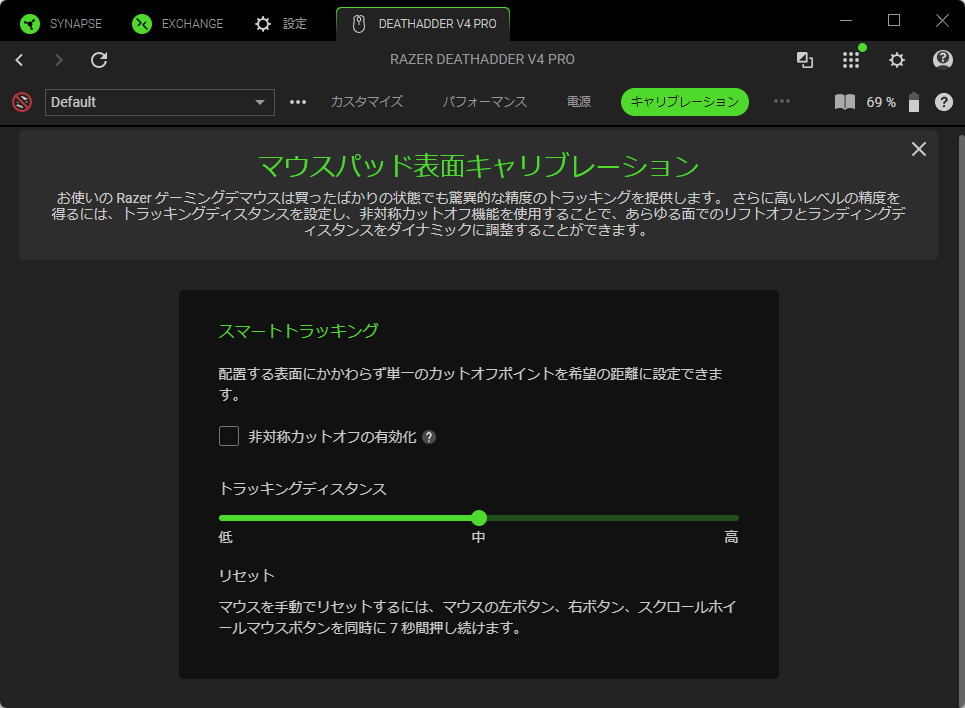This screenshot has width=965, height=708.
Task: Close the Synapse window
Action: point(942,20)
